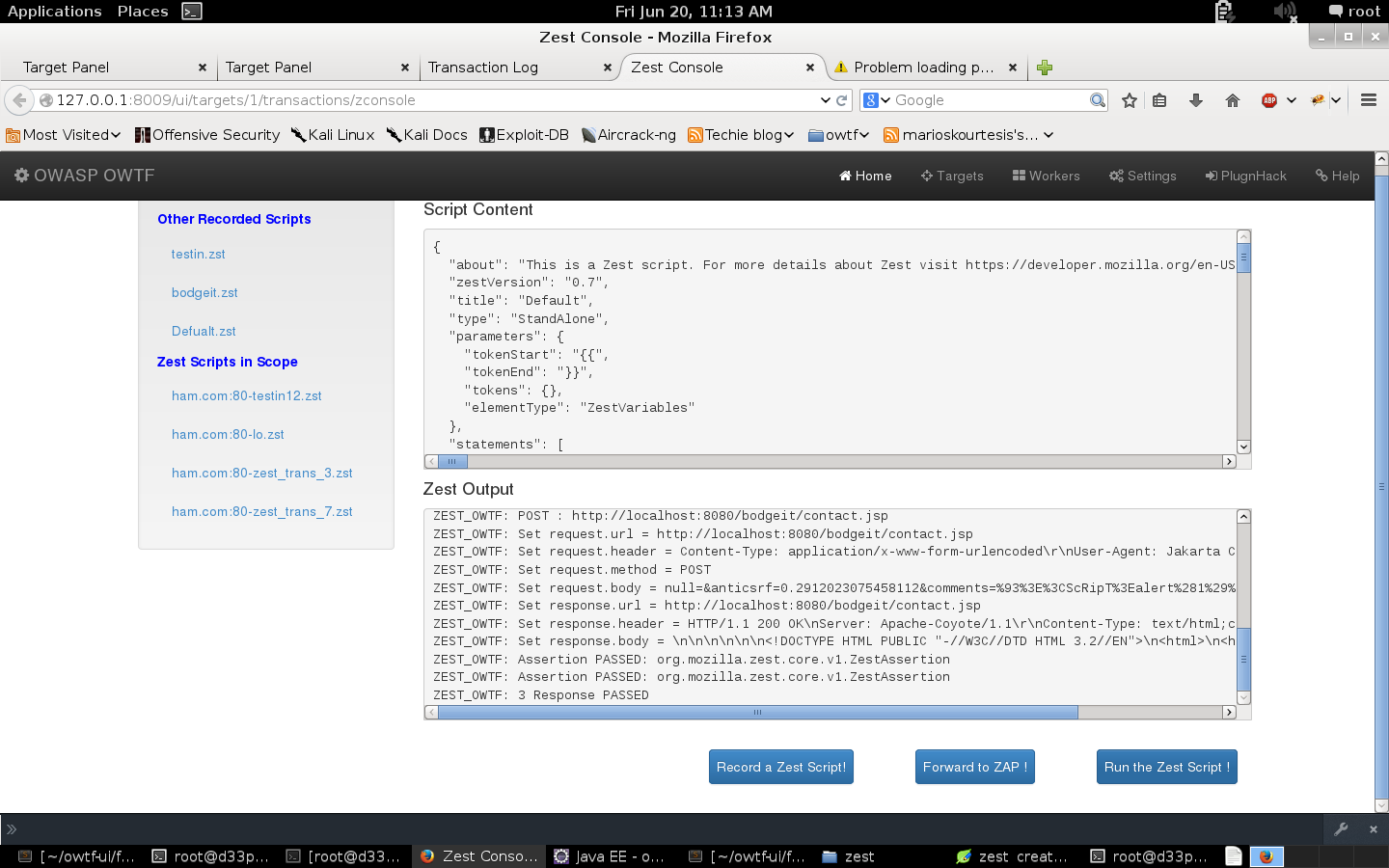1389x868 pixels.
Task: Open the Firefox hamburger menu
Action: click(1368, 100)
